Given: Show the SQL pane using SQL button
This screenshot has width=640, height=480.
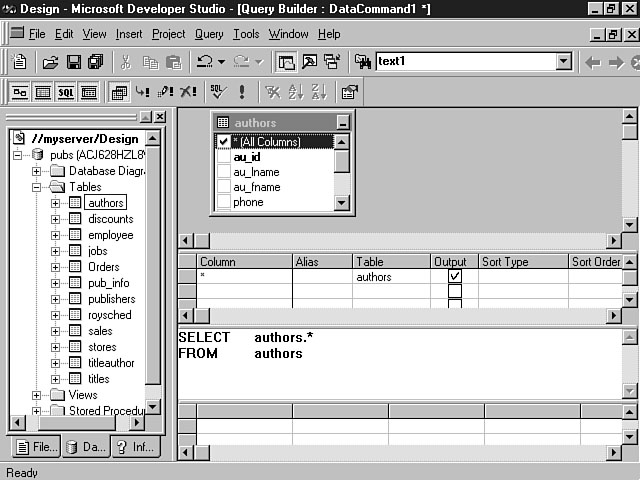Looking at the screenshot, I should (x=66, y=92).
